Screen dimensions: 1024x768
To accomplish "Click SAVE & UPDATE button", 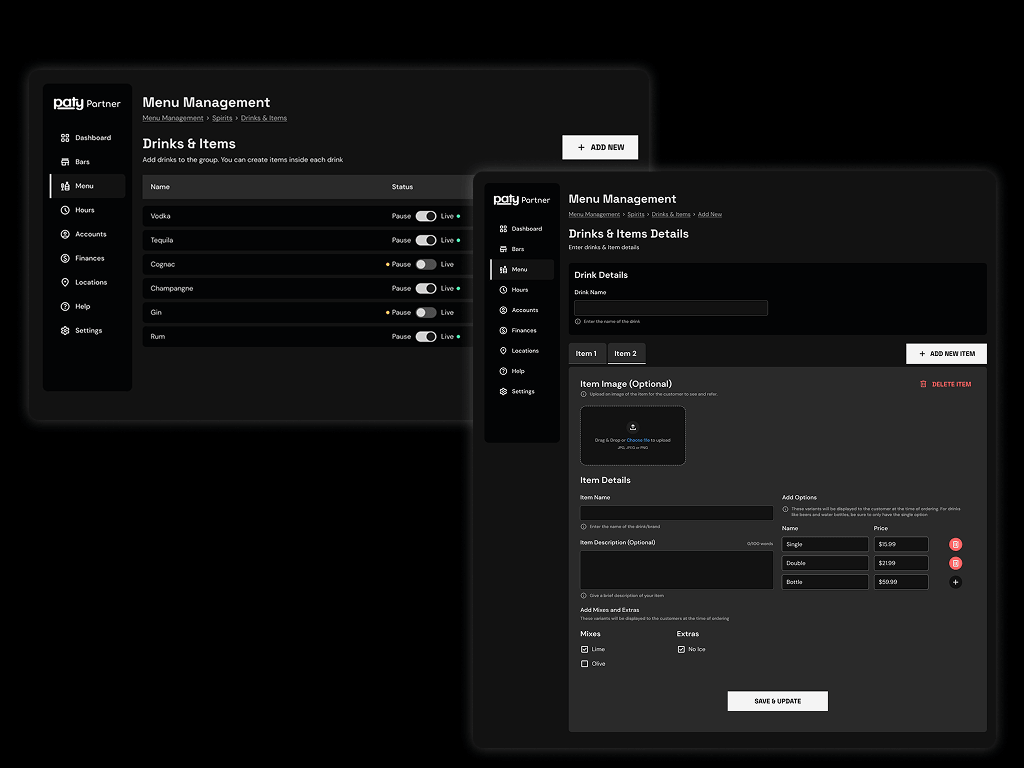I will tap(778, 701).
